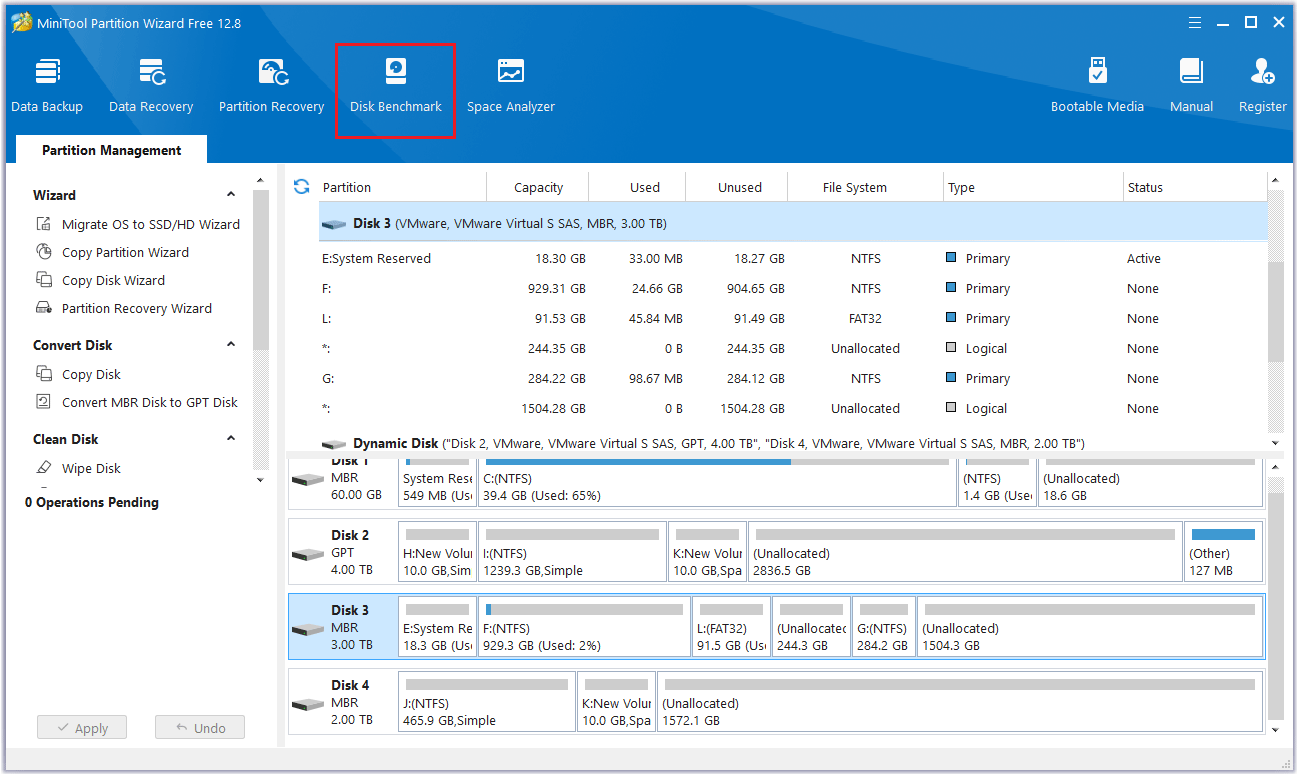Select 1572.1 GB unallocated block on Disk 4
The image size is (1297, 774).
click(960, 702)
